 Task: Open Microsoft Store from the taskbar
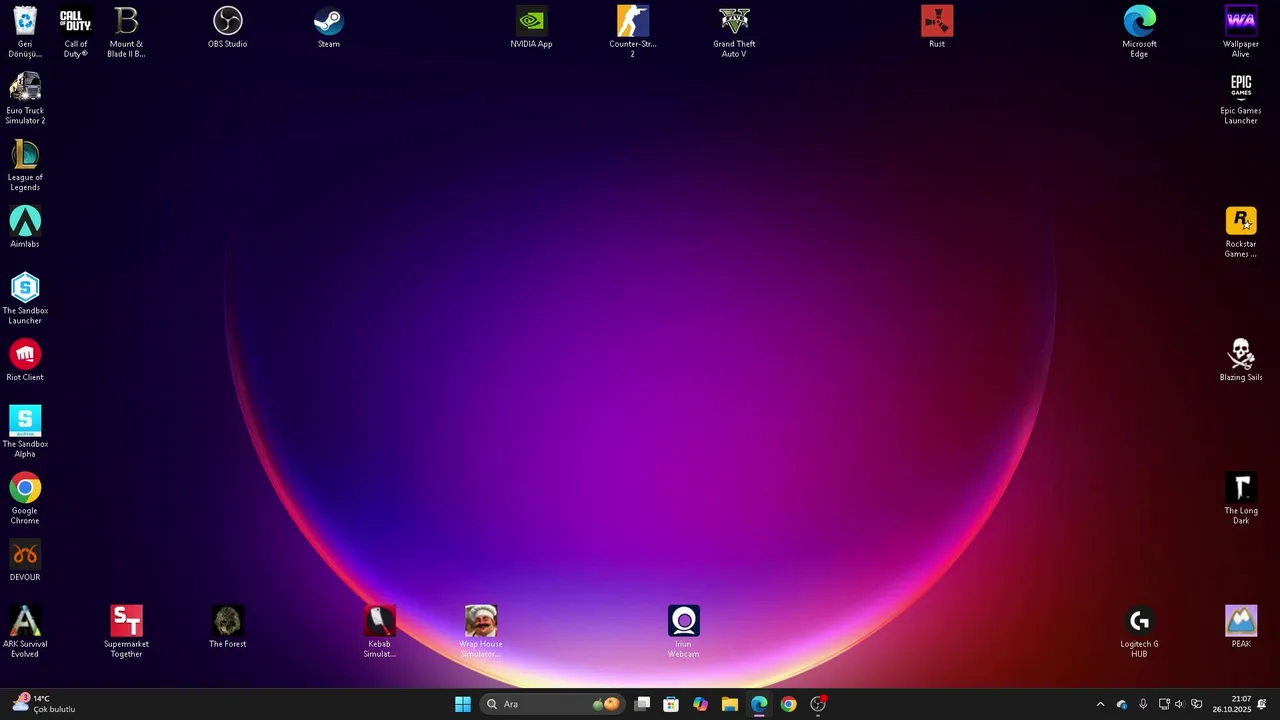click(x=671, y=704)
